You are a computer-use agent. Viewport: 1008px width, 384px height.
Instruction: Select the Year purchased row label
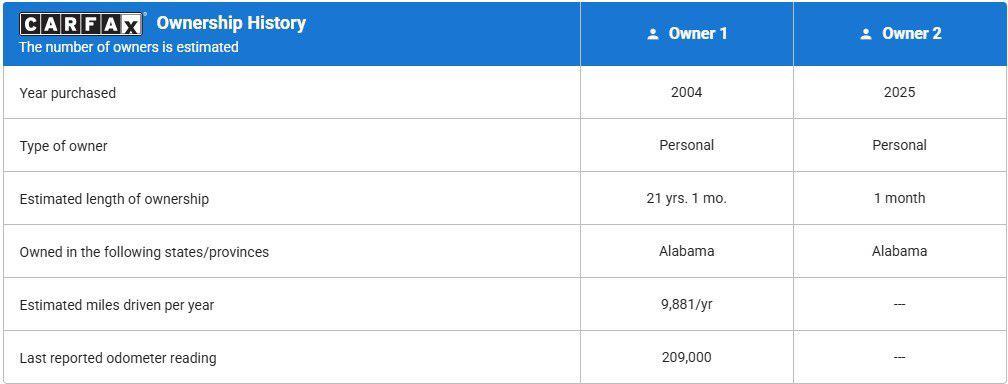pos(68,93)
